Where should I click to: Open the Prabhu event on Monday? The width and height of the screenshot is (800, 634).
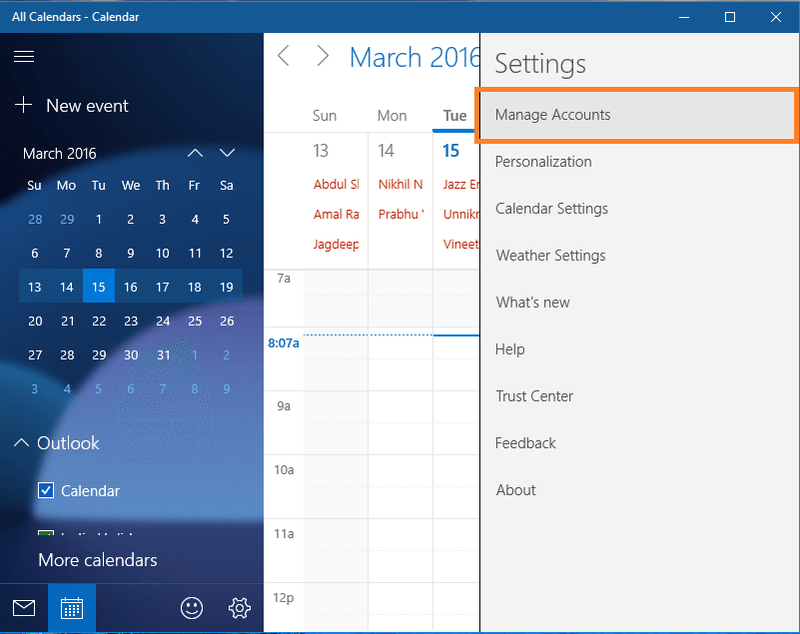pyautogui.click(x=401, y=214)
